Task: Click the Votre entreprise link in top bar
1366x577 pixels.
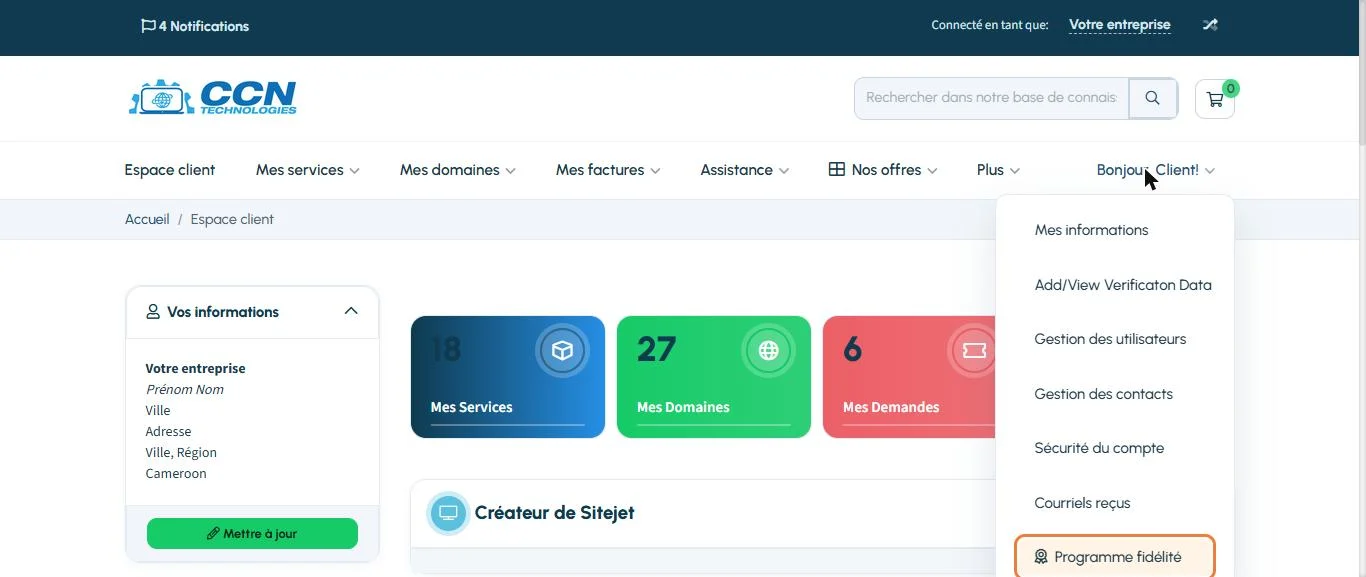Action: (x=1119, y=25)
